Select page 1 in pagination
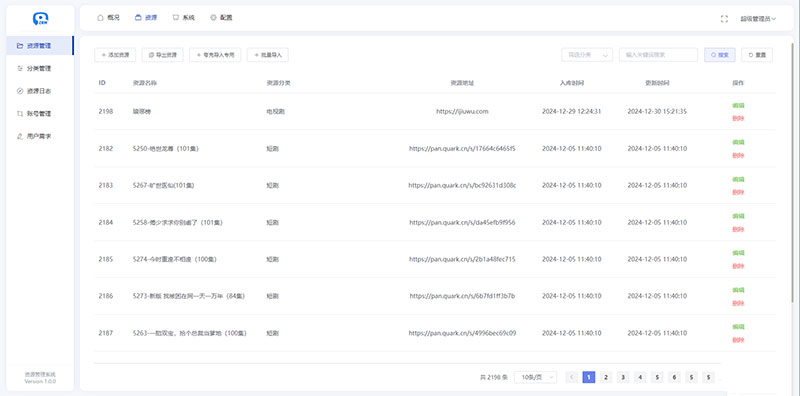Screen dimensions: 800x396 pos(588,377)
